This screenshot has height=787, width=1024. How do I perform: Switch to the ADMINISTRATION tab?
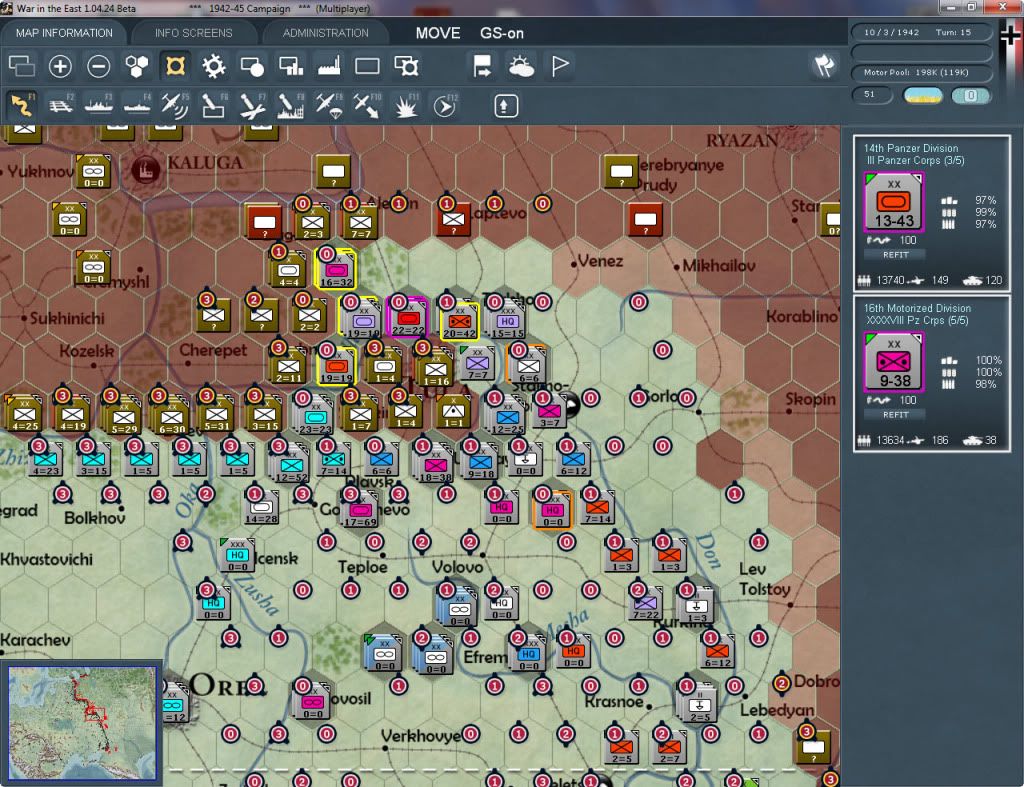[x=325, y=33]
